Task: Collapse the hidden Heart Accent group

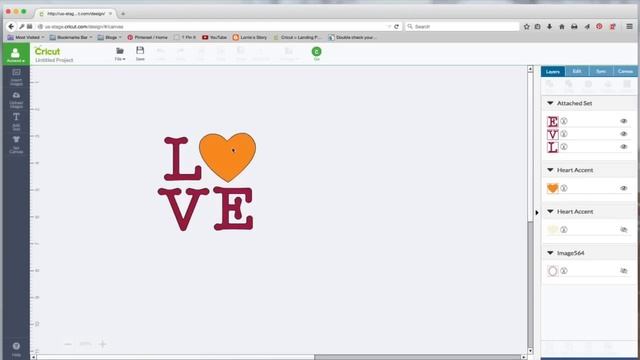Action: 550,211
